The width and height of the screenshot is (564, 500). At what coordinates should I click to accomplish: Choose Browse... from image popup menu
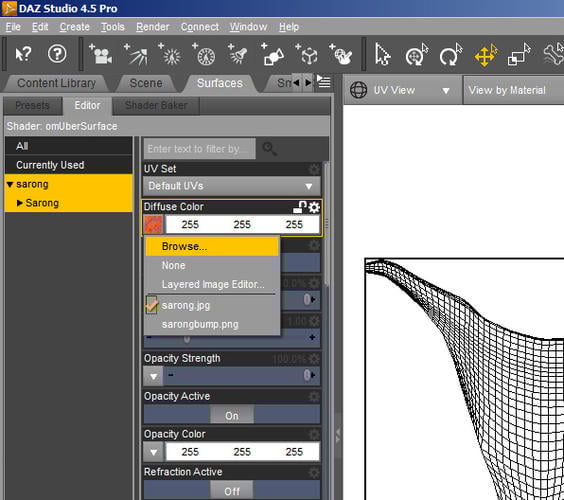[212, 246]
